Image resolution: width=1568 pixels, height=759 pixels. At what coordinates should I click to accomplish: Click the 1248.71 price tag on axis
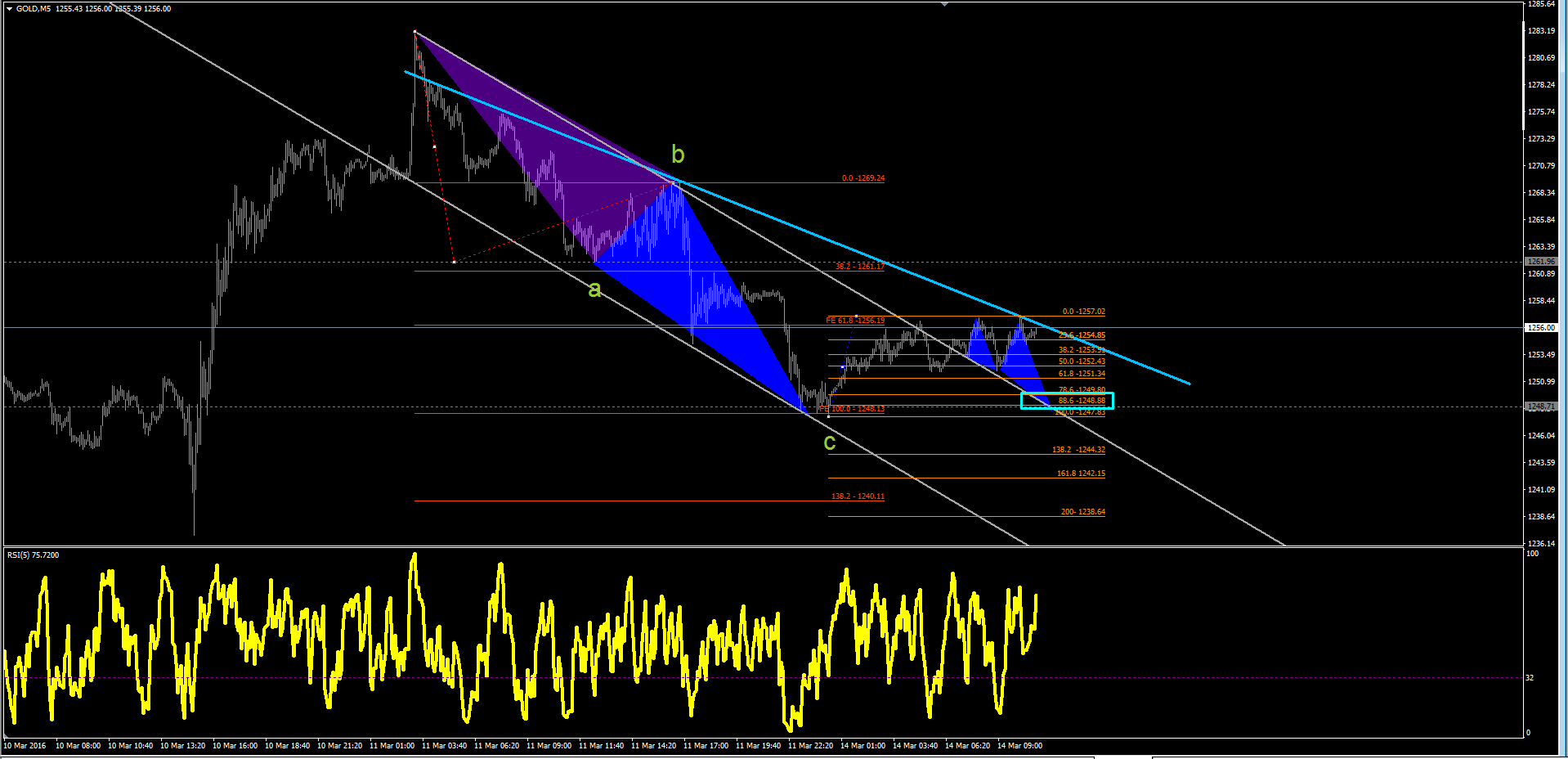point(1542,406)
